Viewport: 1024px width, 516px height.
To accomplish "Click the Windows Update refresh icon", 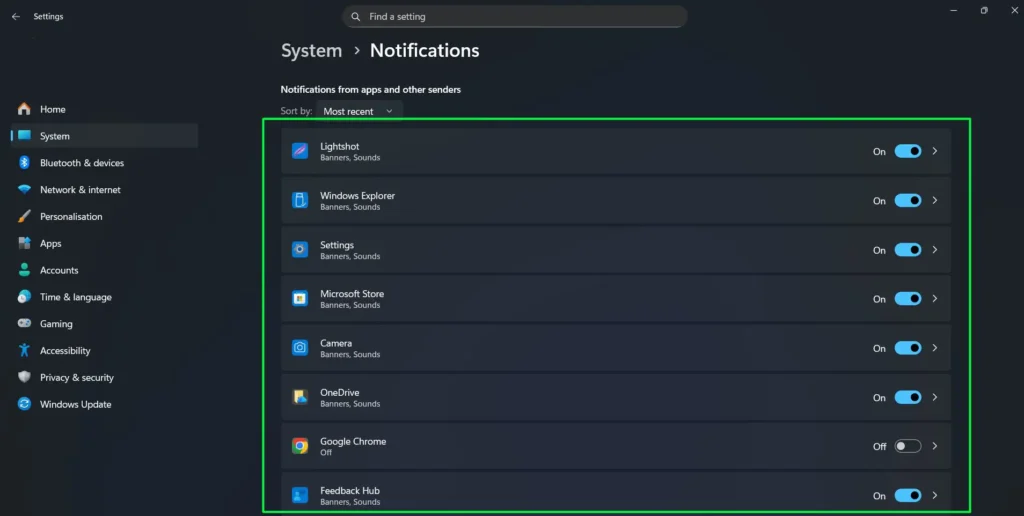I will point(24,404).
